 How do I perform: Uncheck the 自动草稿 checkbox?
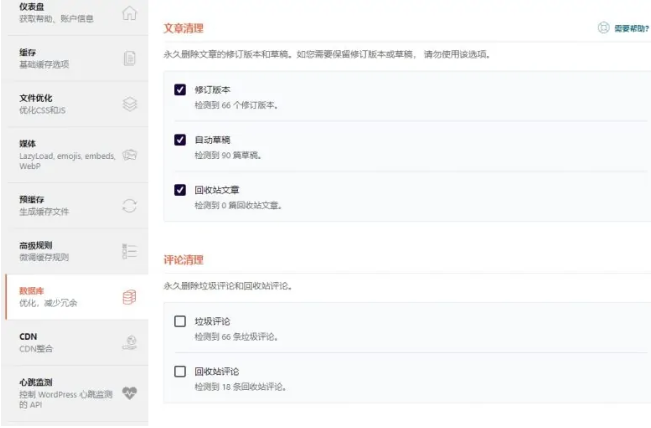click(x=180, y=140)
